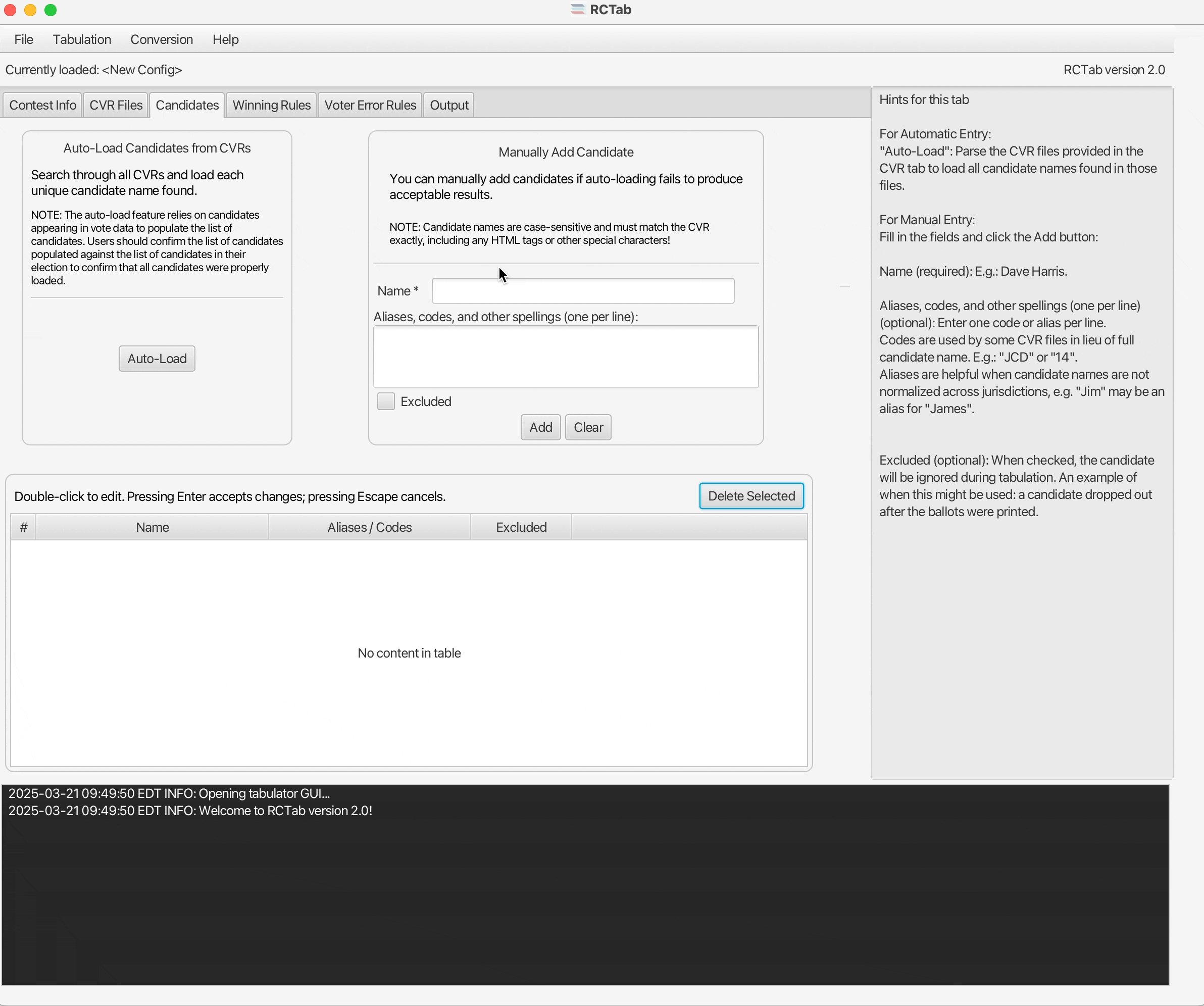Open the Help menu
The width and height of the screenshot is (1204, 1006).
coord(225,39)
